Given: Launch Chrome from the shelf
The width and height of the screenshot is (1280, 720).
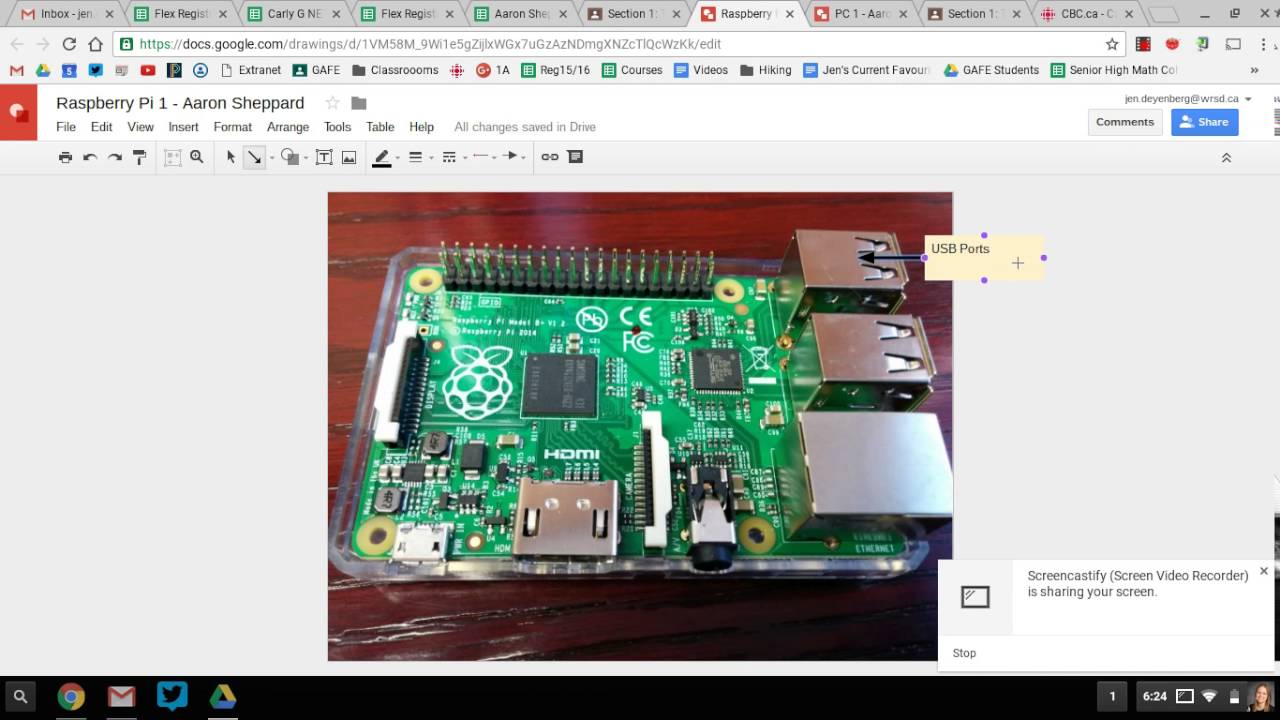Looking at the screenshot, I should click(x=71, y=696).
